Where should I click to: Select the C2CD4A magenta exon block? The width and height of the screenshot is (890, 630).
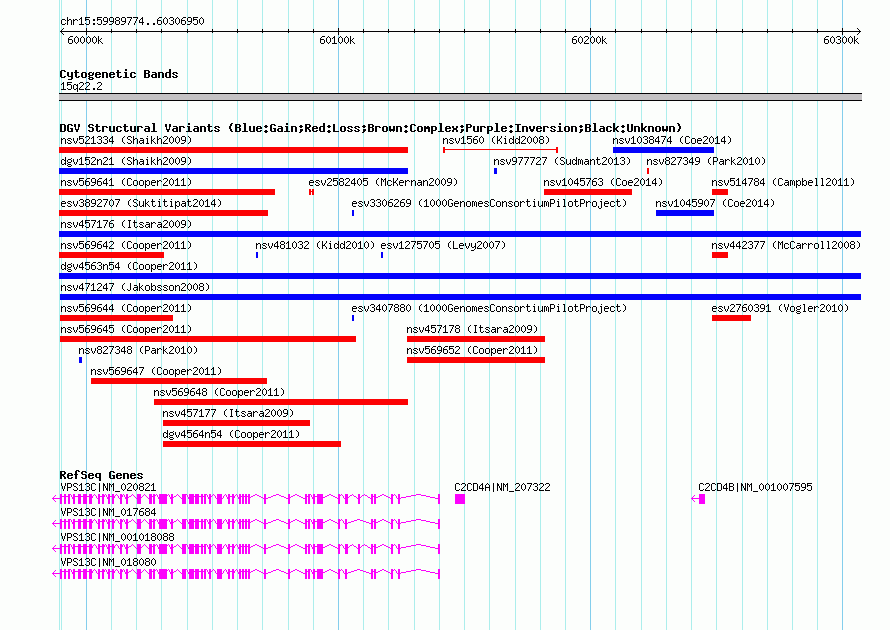(460, 499)
